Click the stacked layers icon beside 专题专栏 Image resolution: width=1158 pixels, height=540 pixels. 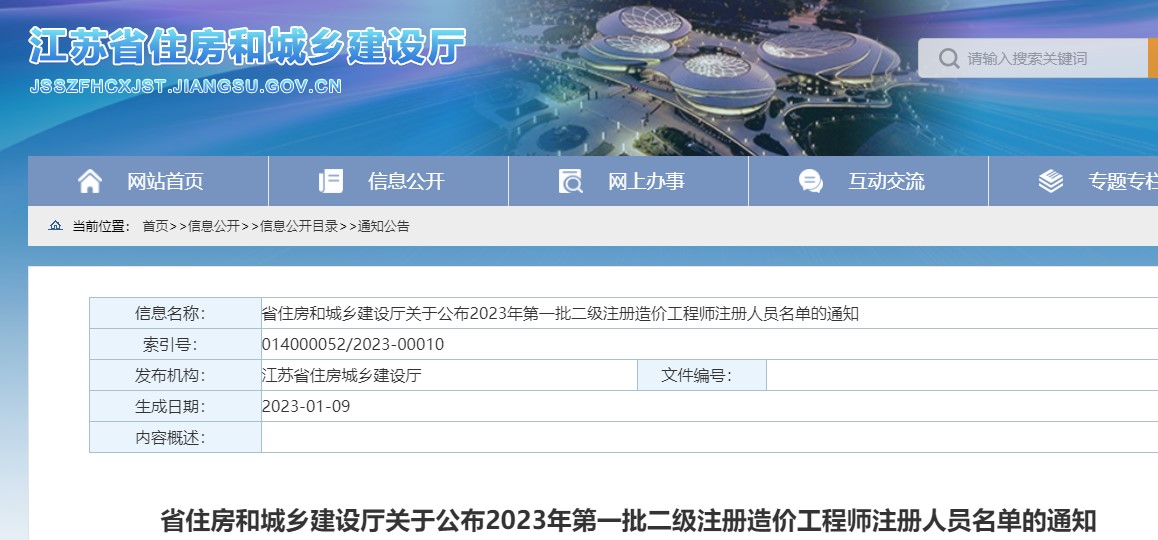1050,181
